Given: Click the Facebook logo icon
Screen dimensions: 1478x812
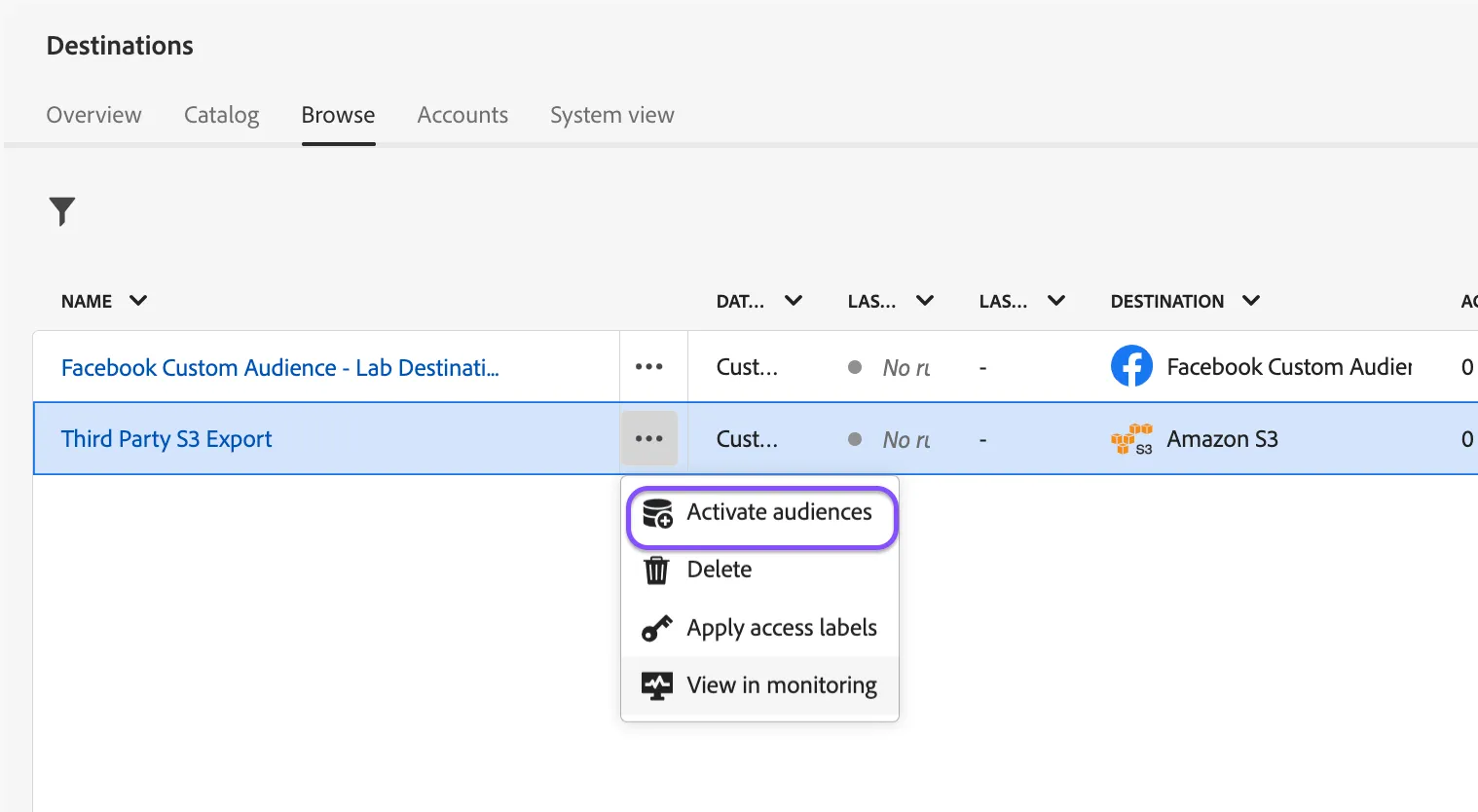Looking at the screenshot, I should click(1131, 367).
